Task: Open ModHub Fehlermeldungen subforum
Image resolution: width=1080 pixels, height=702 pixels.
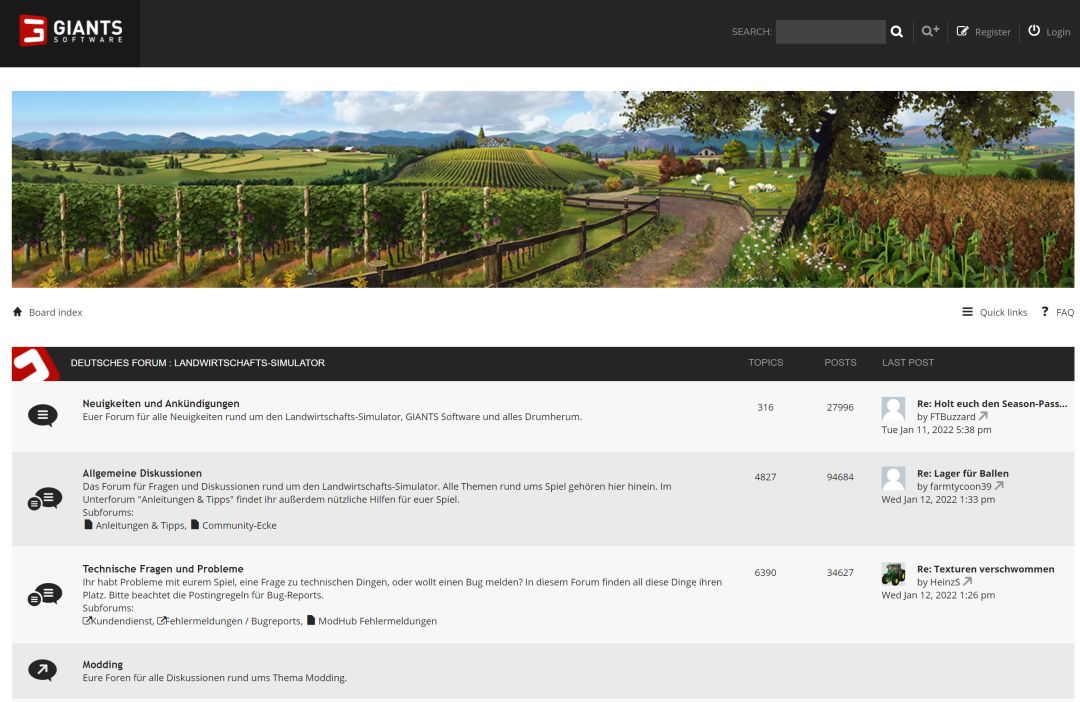Action: (x=377, y=621)
